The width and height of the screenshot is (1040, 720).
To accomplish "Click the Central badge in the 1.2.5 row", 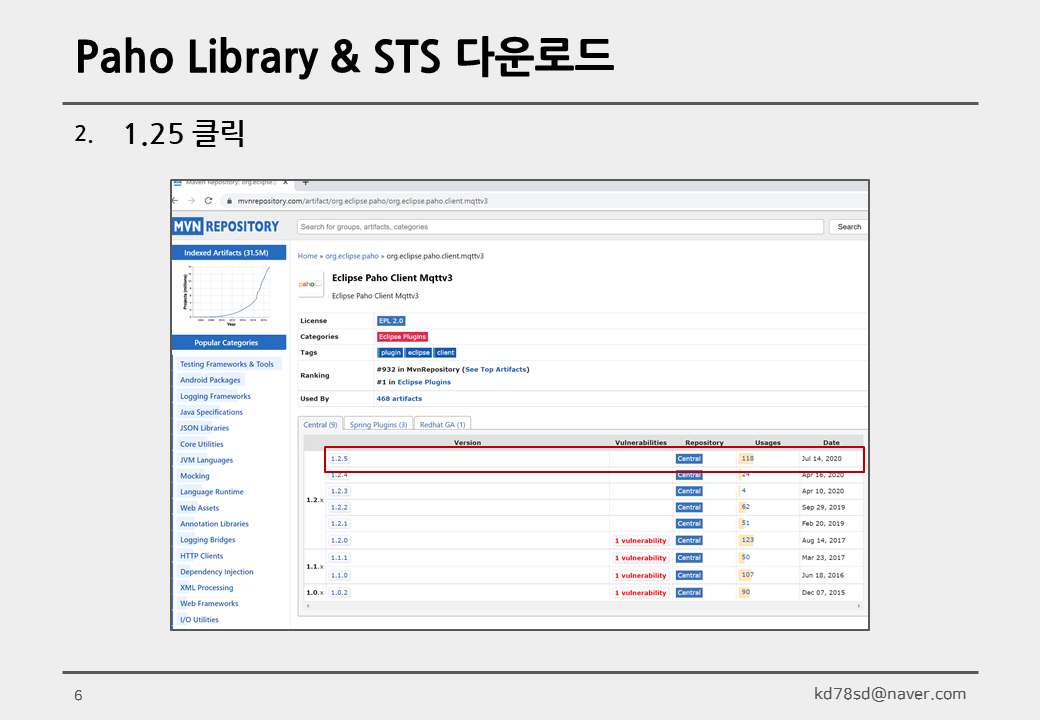I will (689, 459).
